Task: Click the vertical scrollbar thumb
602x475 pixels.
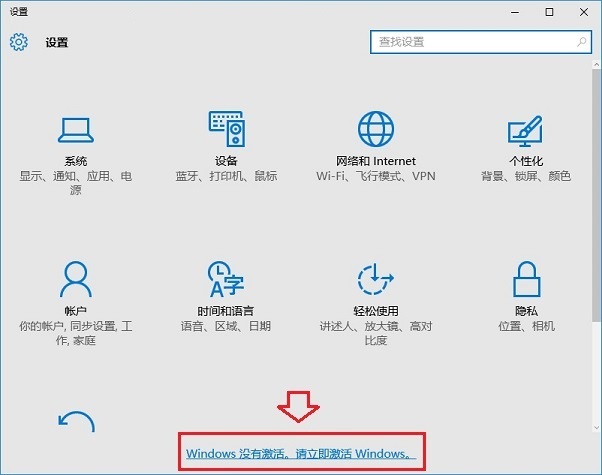Action: [x=596, y=195]
